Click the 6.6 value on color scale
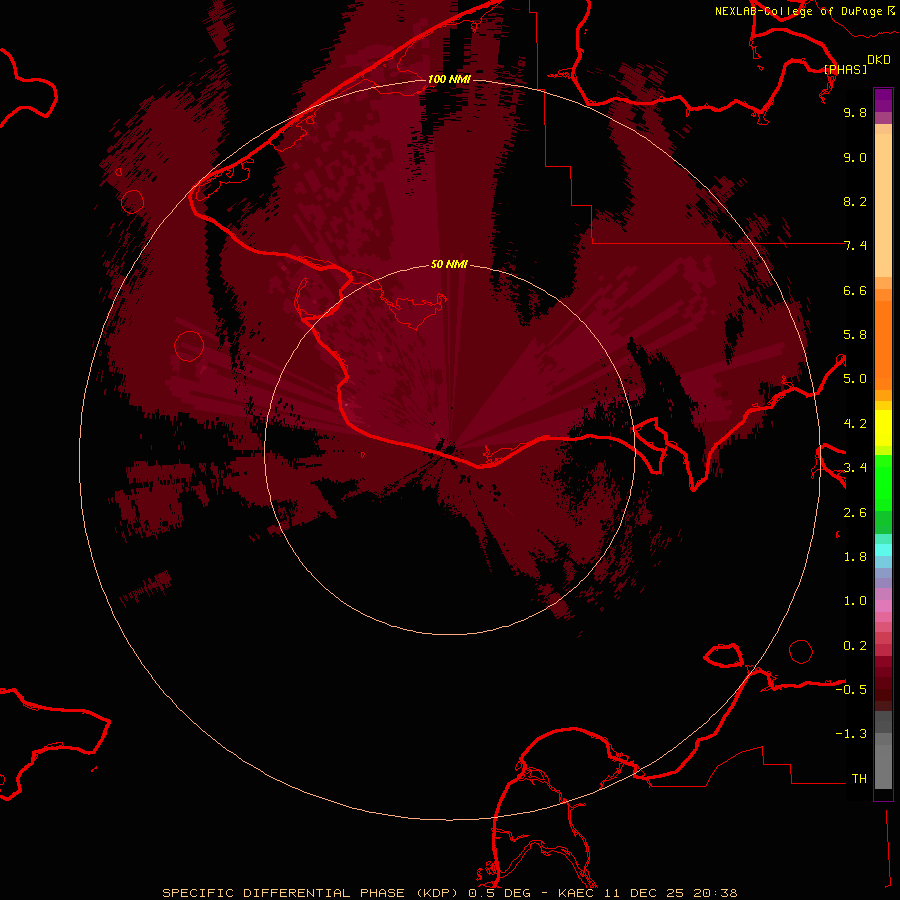 (x=855, y=290)
